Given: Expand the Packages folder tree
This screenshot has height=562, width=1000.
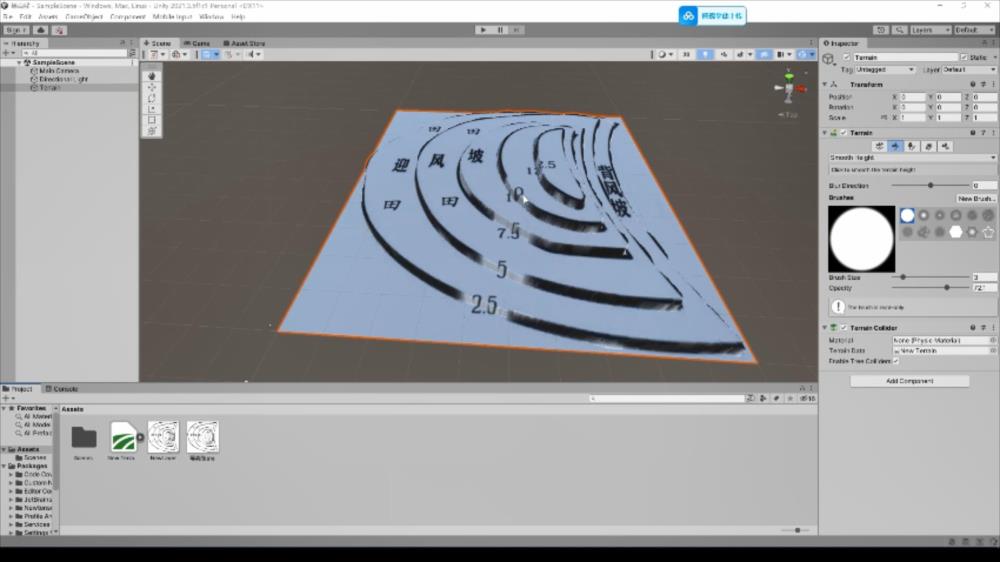Looking at the screenshot, I should (x=4, y=466).
